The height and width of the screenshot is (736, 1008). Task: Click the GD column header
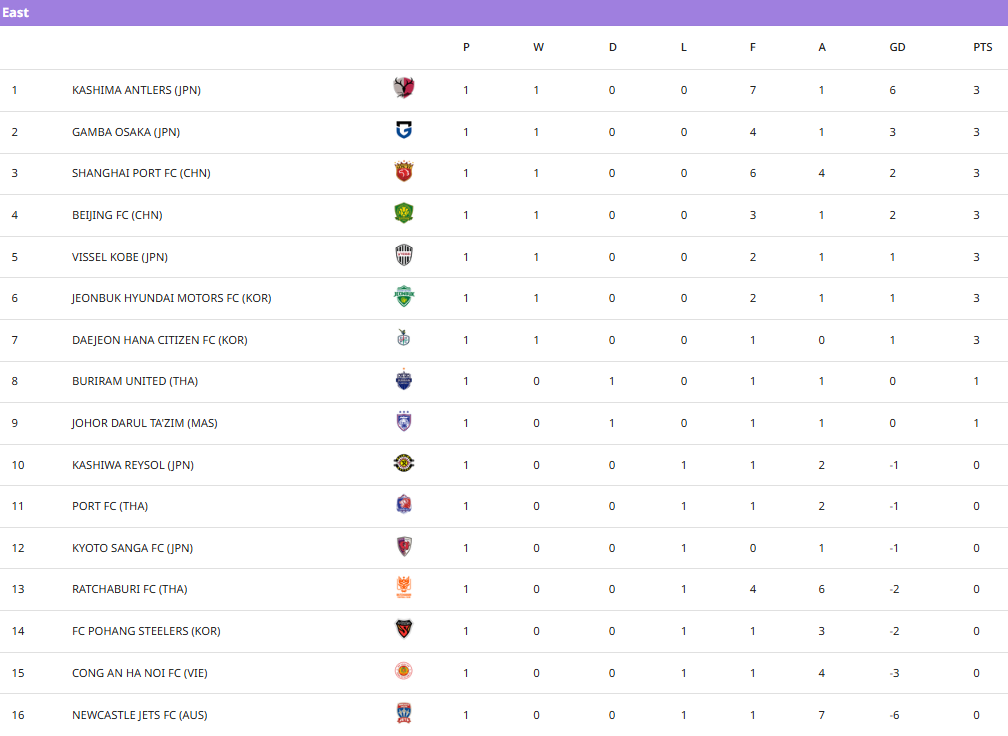click(x=897, y=47)
